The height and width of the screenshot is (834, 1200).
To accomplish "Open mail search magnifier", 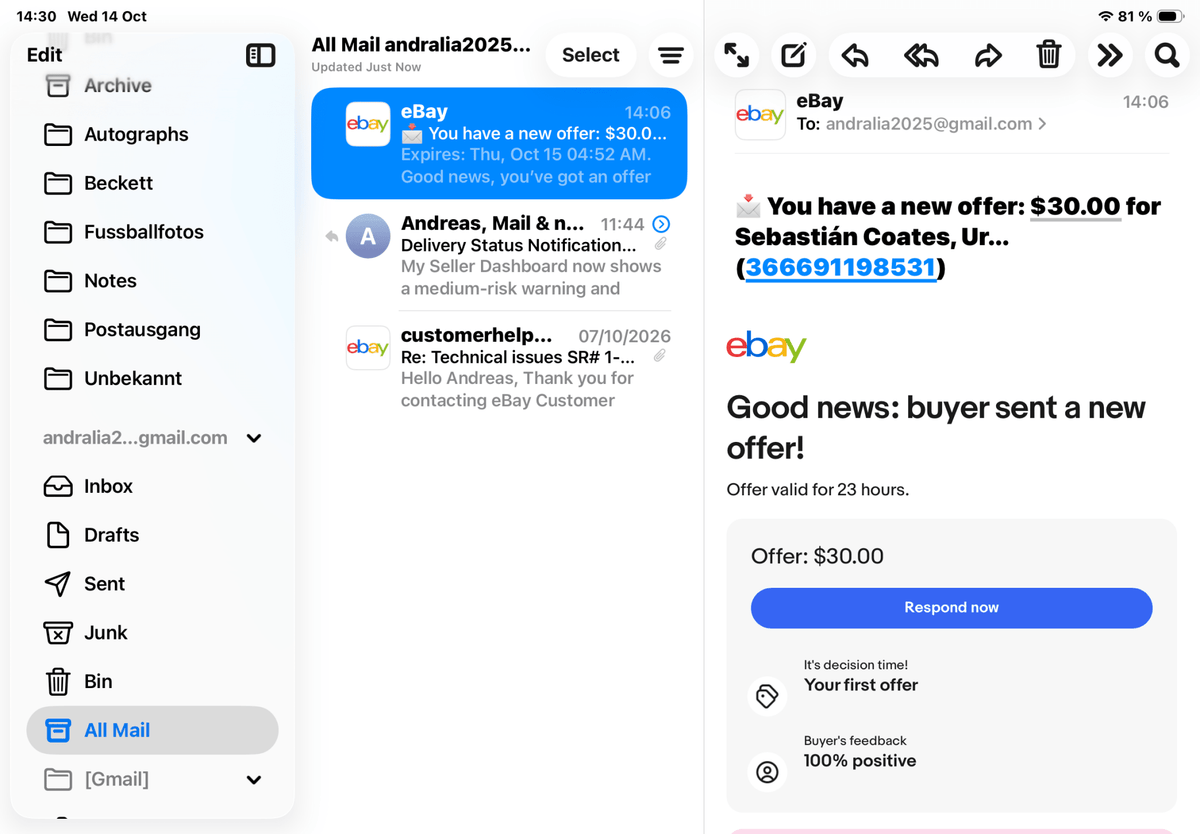I will click(1167, 55).
